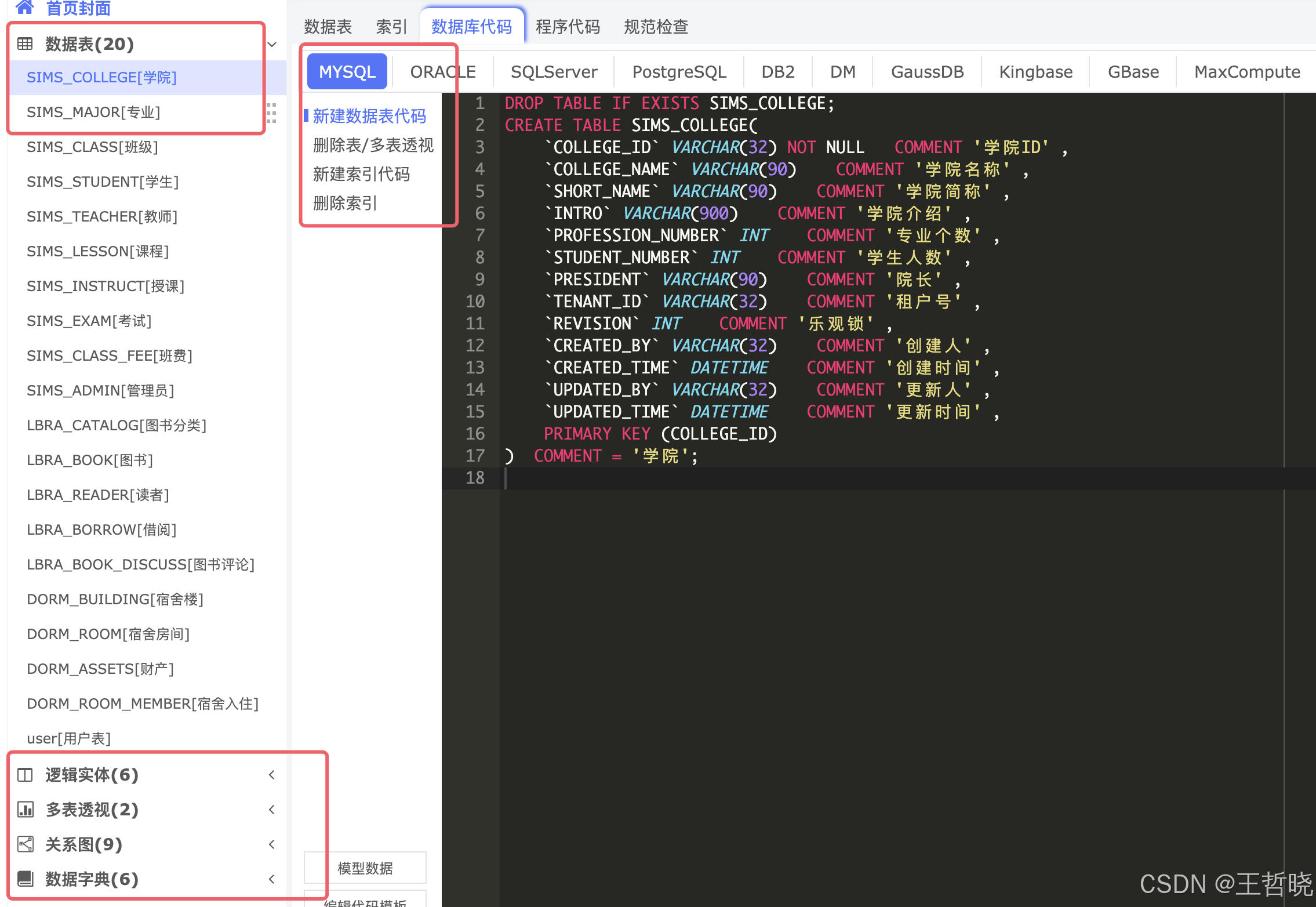The height and width of the screenshot is (907, 1316).
Task: Open 删除表/多表透视 code option
Action: pyautogui.click(x=373, y=145)
